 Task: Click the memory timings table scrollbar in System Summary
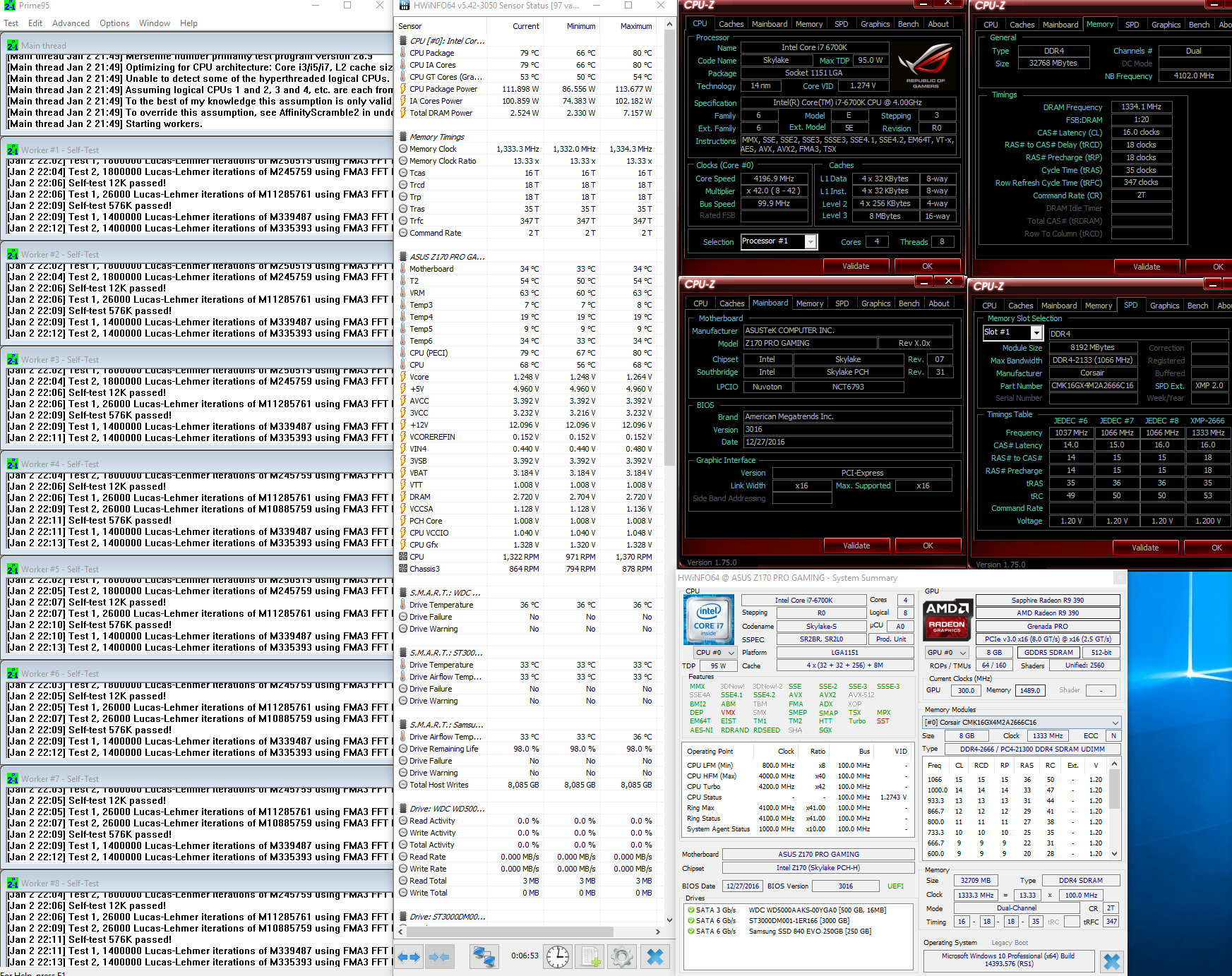(1115, 808)
